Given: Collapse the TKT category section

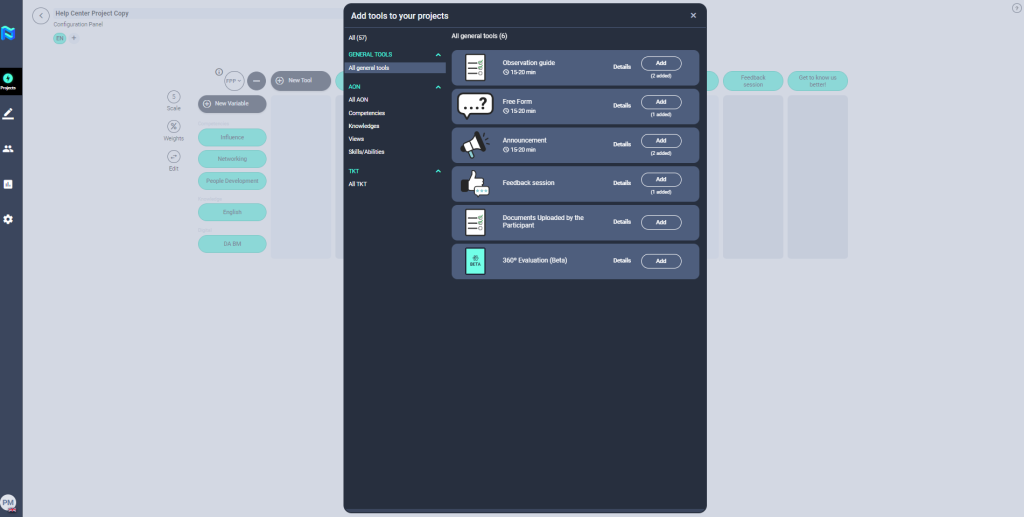Looking at the screenshot, I should (x=438, y=171).
